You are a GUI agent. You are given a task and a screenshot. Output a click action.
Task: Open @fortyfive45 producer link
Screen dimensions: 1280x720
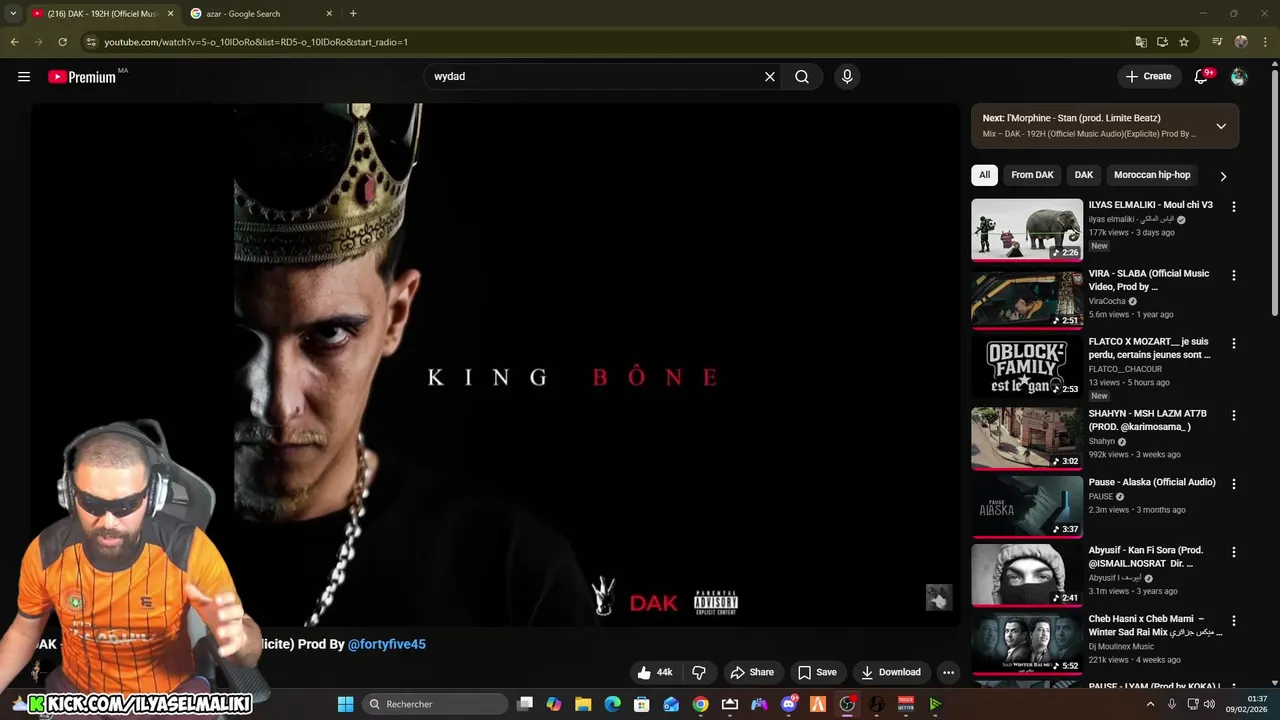(x=387, y=644)
